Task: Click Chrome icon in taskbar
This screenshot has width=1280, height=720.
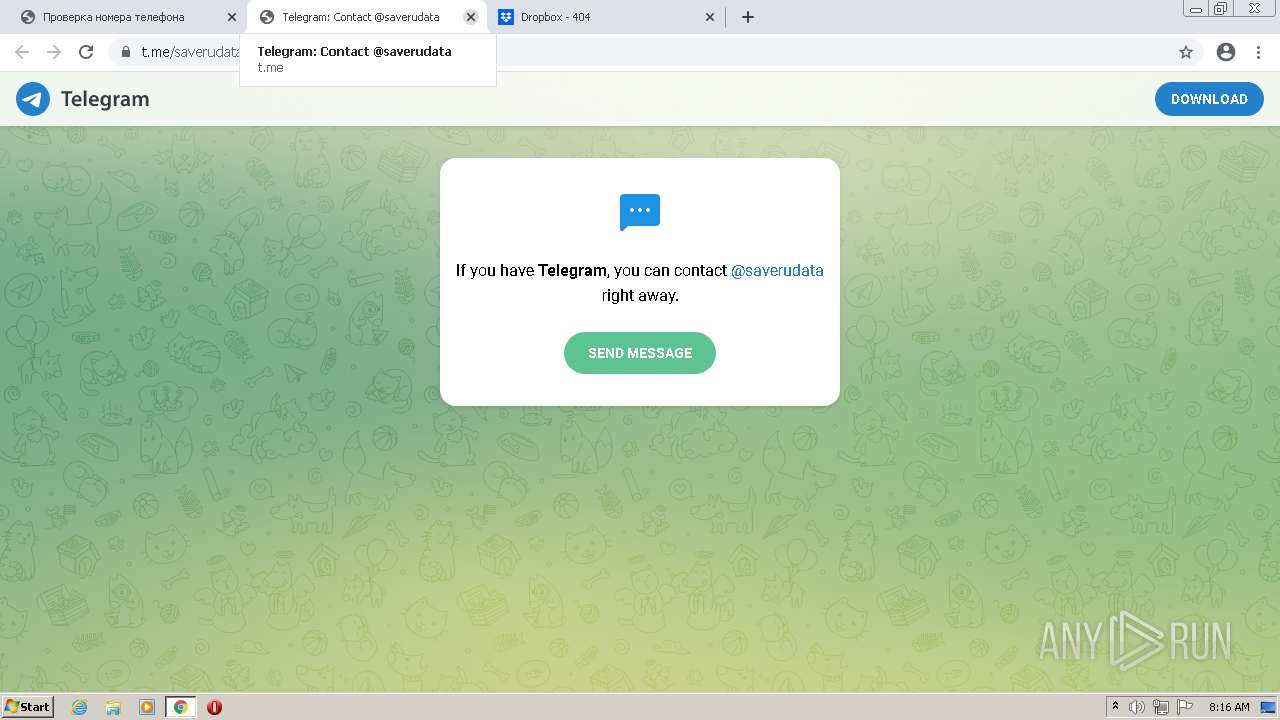Action: coord(181,707)
